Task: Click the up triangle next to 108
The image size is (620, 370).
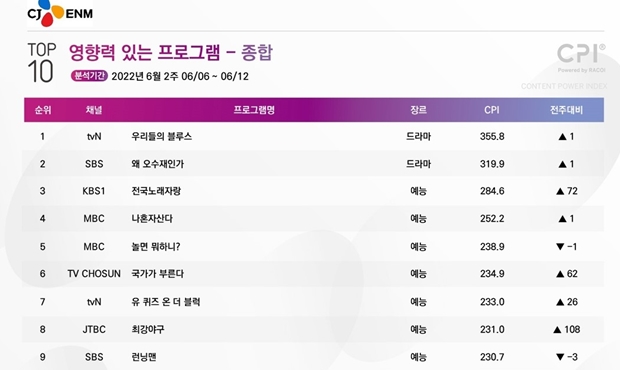Action: point(557,330)
